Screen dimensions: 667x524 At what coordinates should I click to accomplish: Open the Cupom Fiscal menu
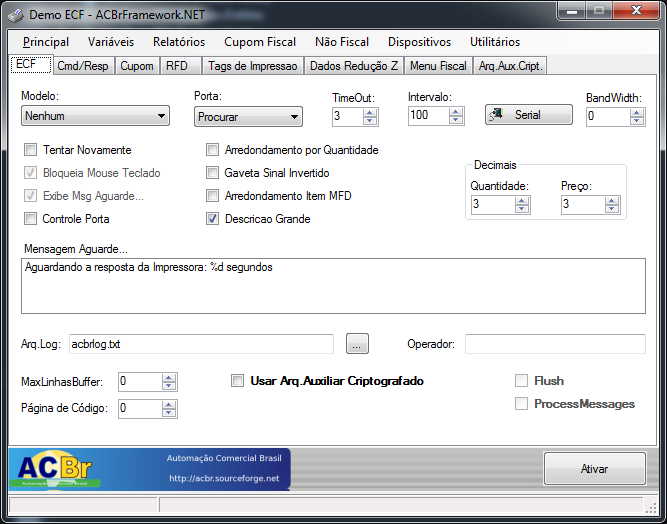(x=260, y=42)
